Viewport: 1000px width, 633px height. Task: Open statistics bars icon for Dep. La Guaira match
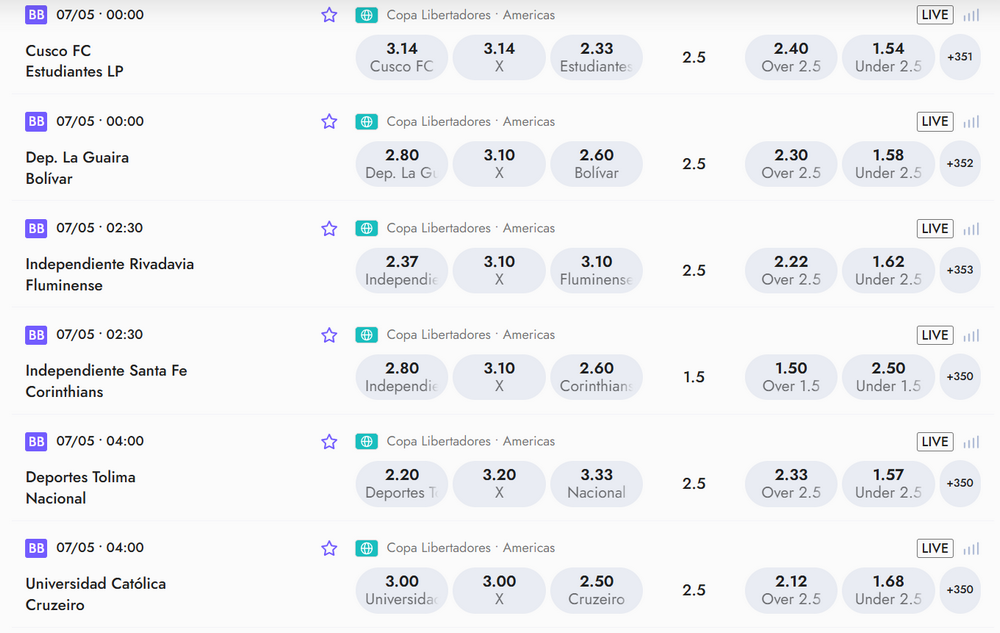(x=971, y=121)
